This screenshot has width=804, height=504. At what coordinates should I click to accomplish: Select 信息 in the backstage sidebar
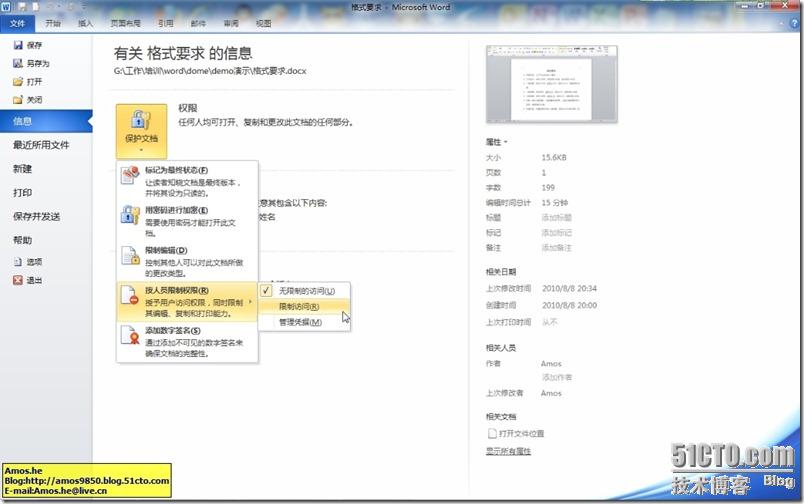click(x=46, y=121)
